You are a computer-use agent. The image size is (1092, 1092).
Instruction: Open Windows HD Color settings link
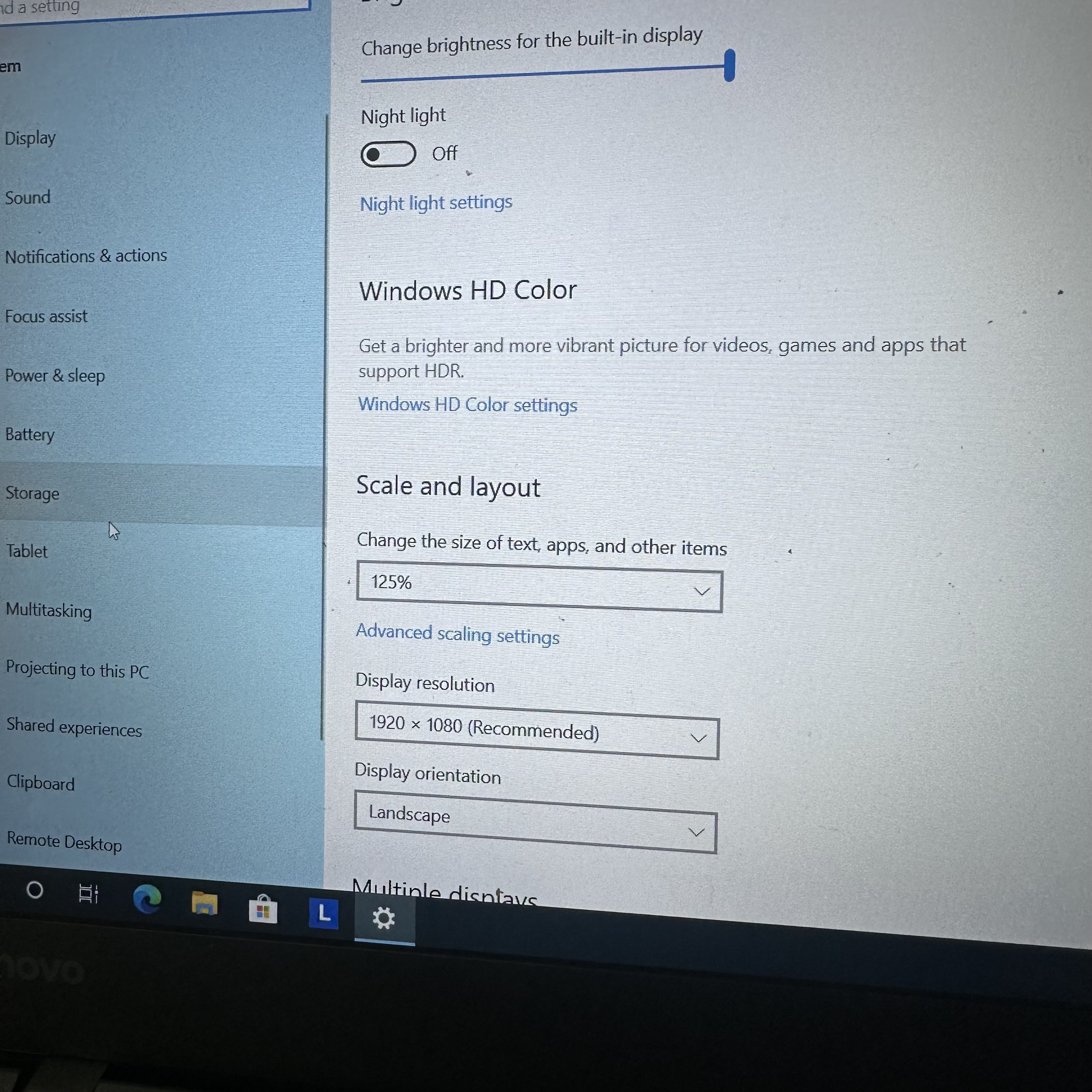pyautogui.click(x=468, y=405)
